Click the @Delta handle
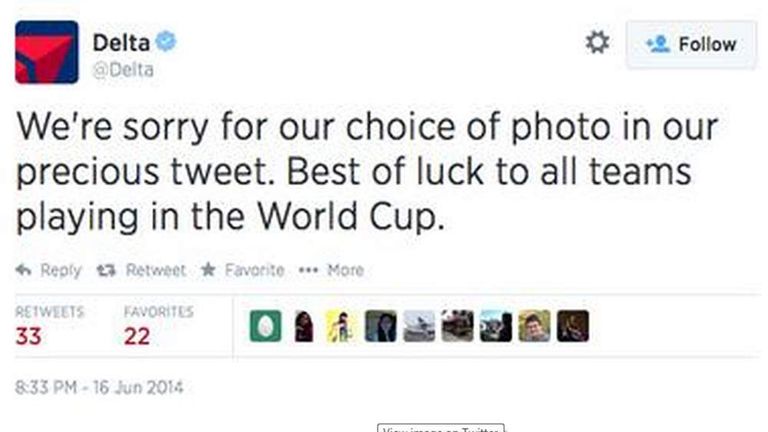This screenshot has height=432, width=768. tap(123, 70)
